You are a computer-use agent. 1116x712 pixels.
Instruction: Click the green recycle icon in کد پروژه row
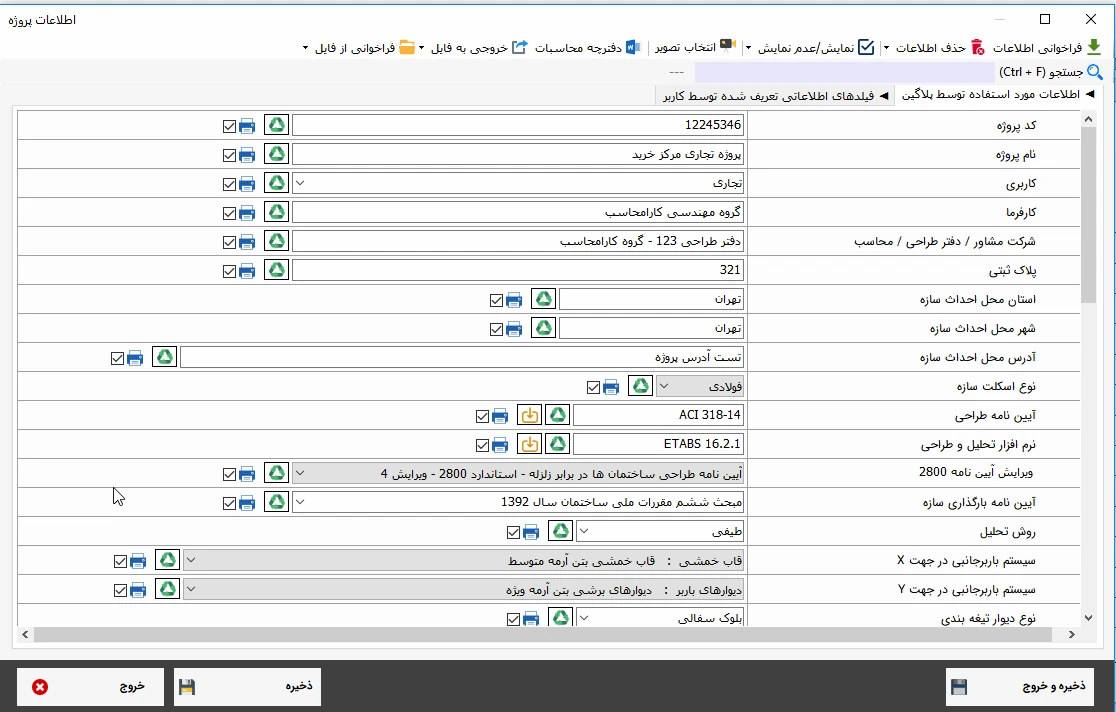click(276, 125)
